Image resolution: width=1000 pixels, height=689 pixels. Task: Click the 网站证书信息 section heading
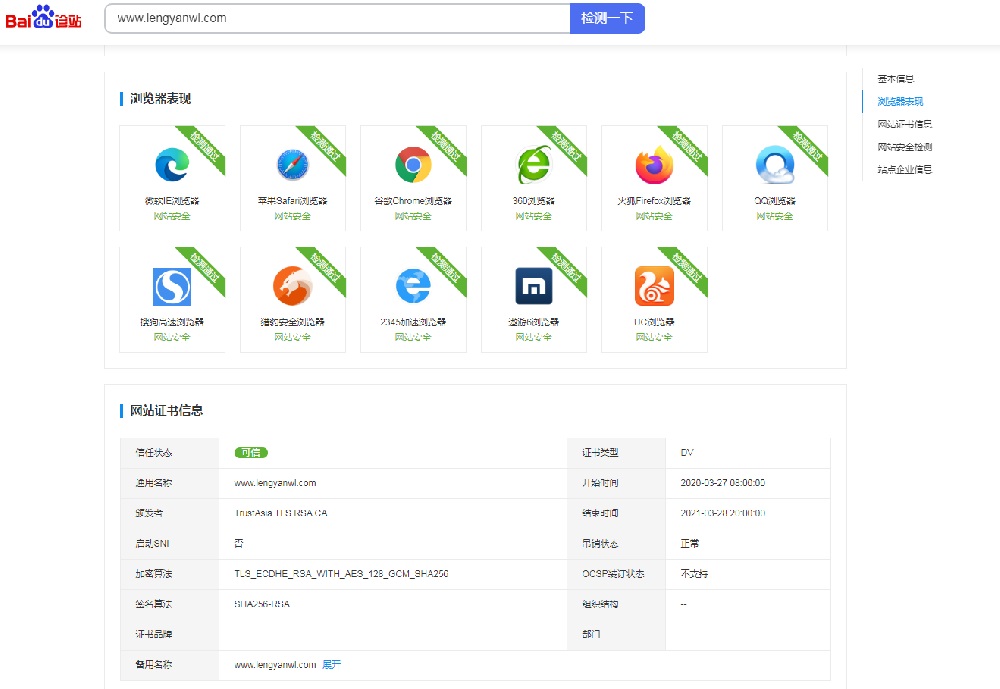(166, 410)
